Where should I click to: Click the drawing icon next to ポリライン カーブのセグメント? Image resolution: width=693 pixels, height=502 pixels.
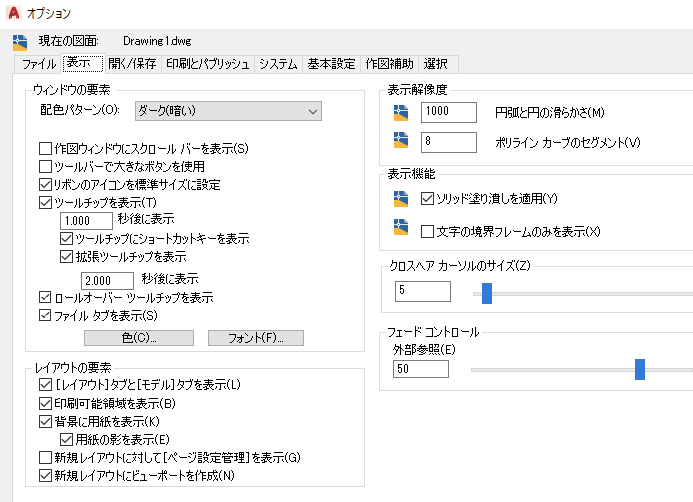(x=401, y=140)
